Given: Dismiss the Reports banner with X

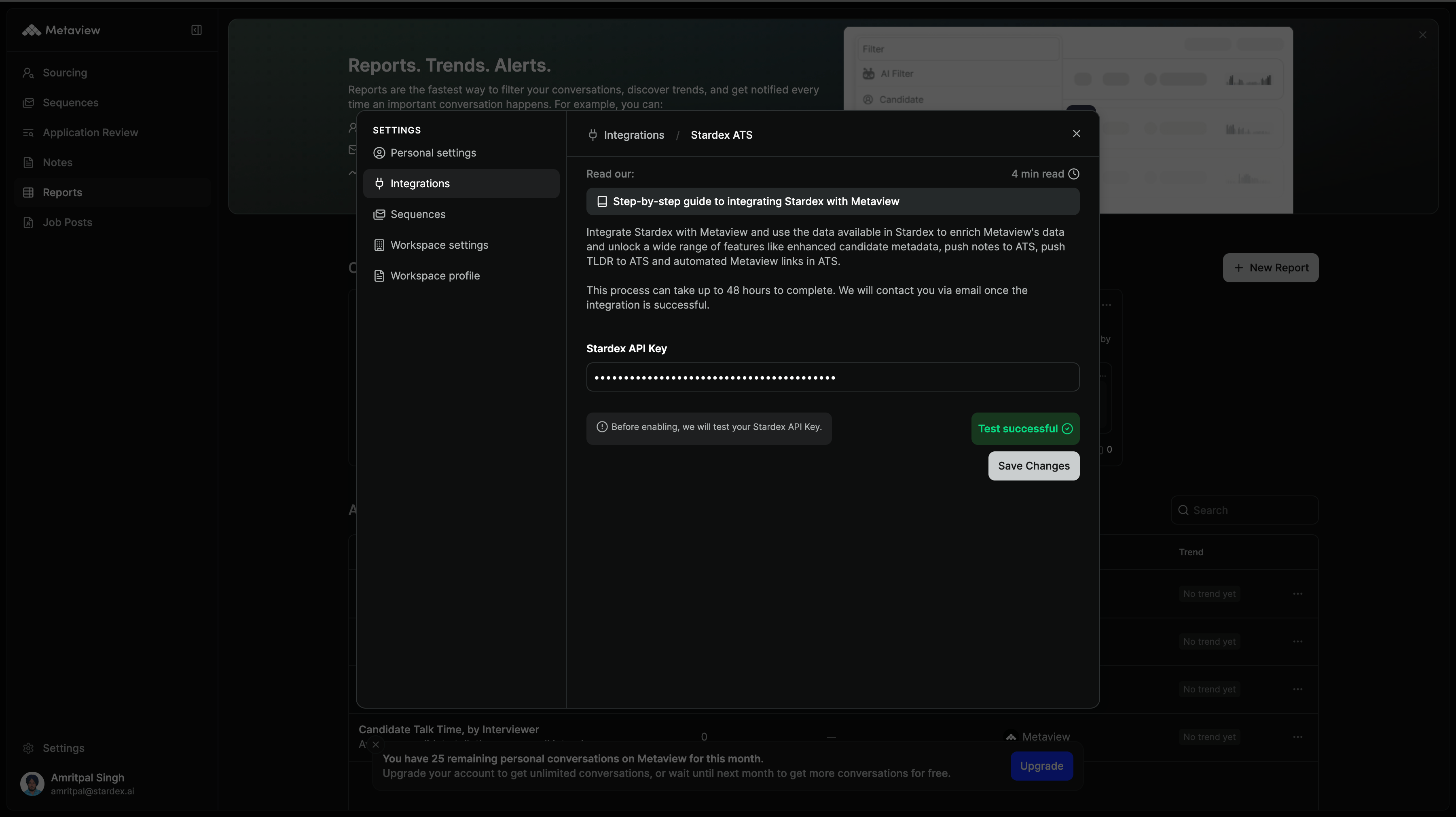Looking at the screenshot, I should pyautogui.click(x=1422, y=35).
